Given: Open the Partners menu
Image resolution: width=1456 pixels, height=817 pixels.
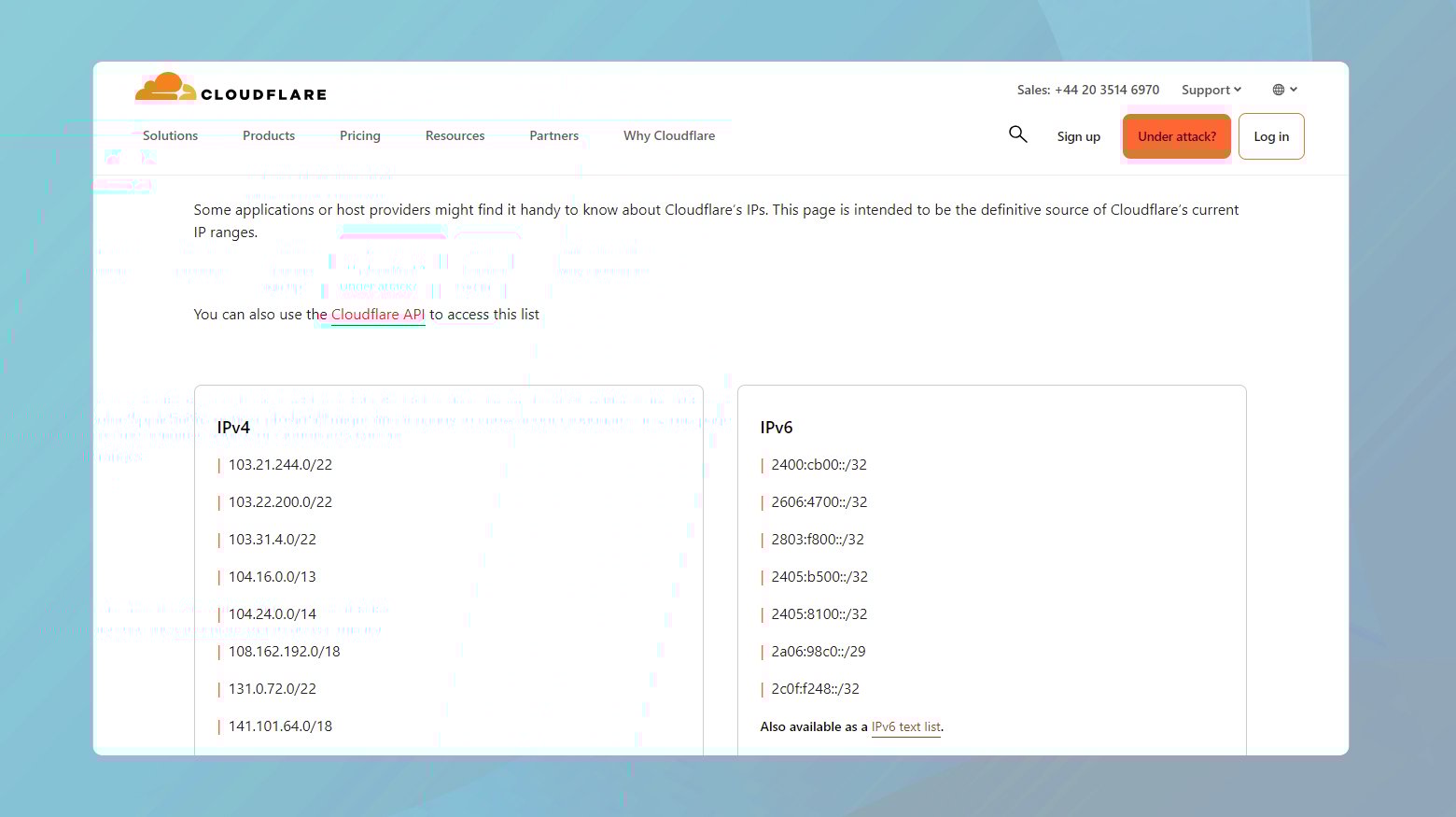Looking at the screenshot, I should [553, 135].
